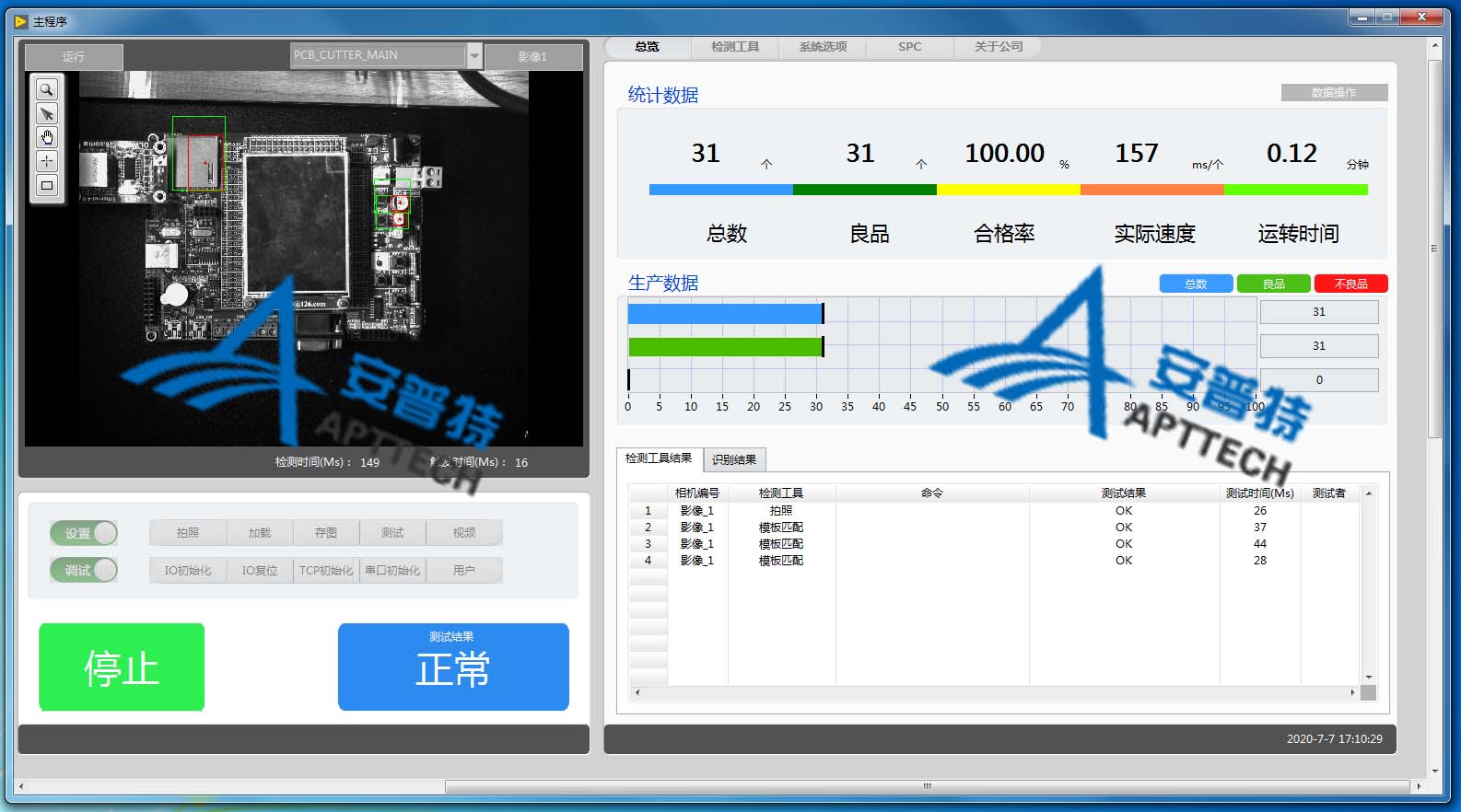Click the 不良品 count field showing 0
Screen dimensions: 1461x812
coord(1319,380)
